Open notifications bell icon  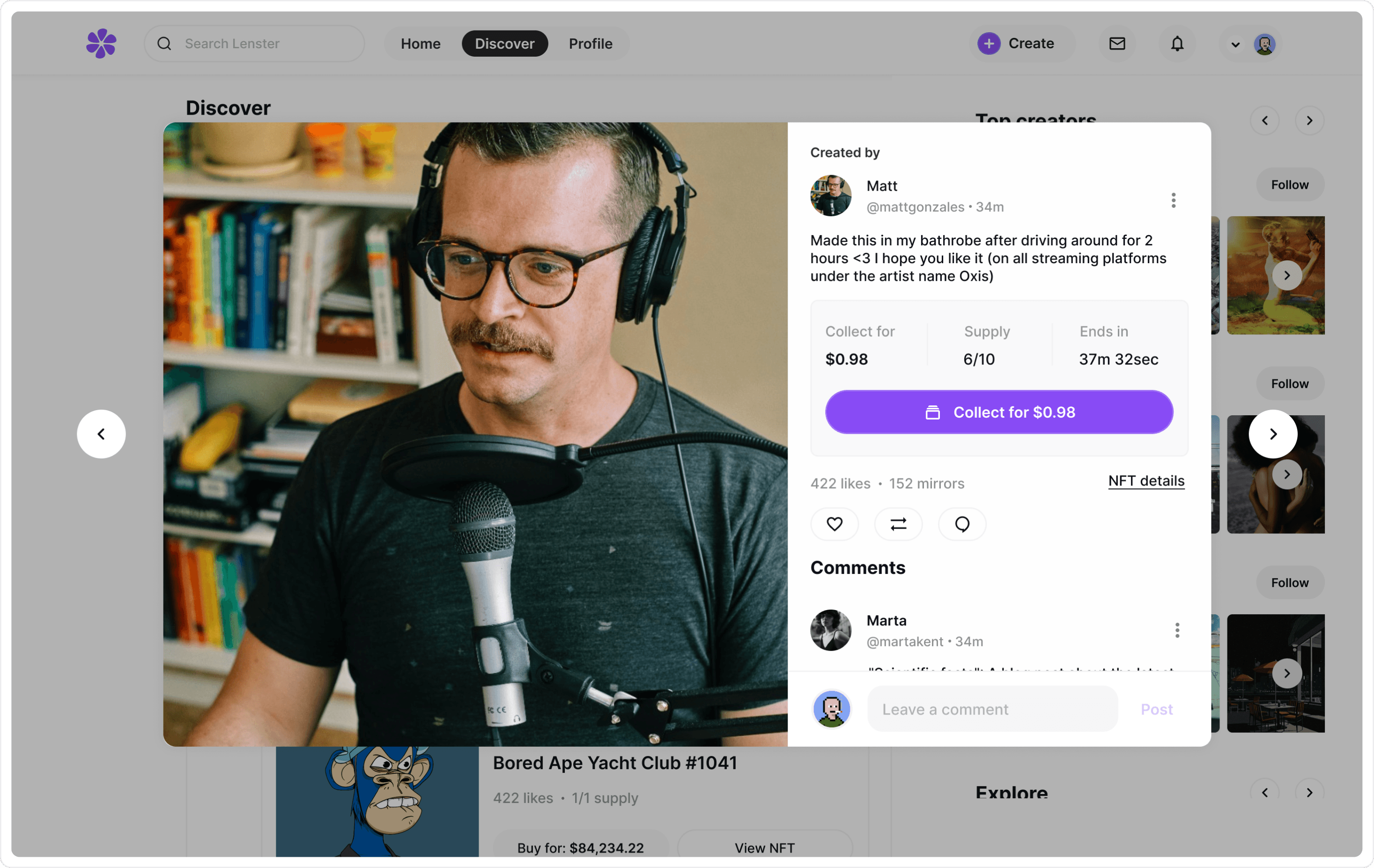[1176, 44]
